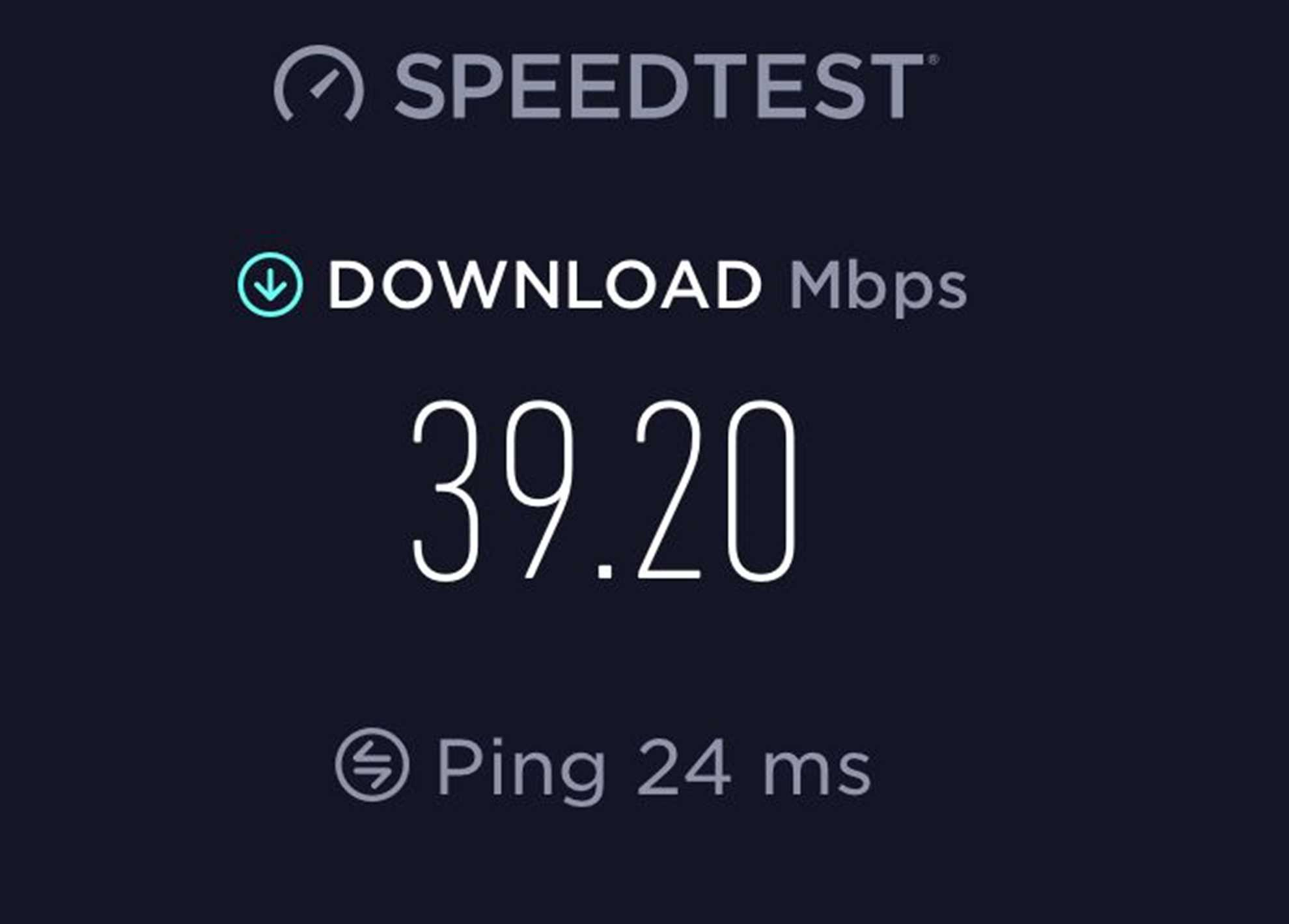
Task: Click the ms unit after ping value
Action: pyautogui.click(x=816, y=772)
